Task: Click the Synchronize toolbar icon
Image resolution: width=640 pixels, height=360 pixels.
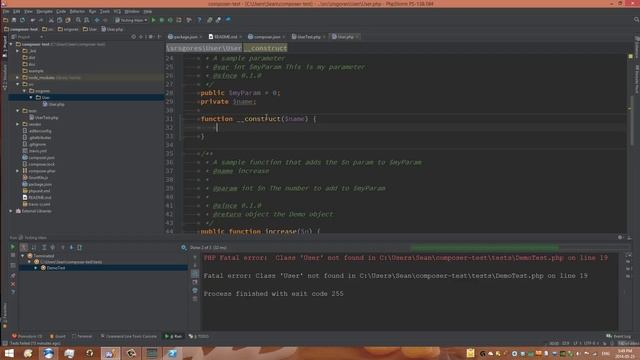Action: click(x=22, y=20)
